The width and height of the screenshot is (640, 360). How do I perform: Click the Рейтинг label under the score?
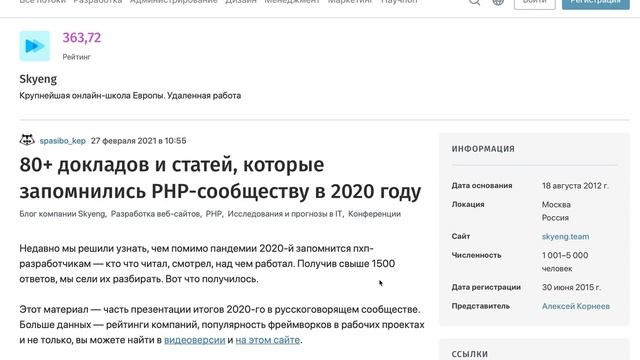click(x=76, y=57)
